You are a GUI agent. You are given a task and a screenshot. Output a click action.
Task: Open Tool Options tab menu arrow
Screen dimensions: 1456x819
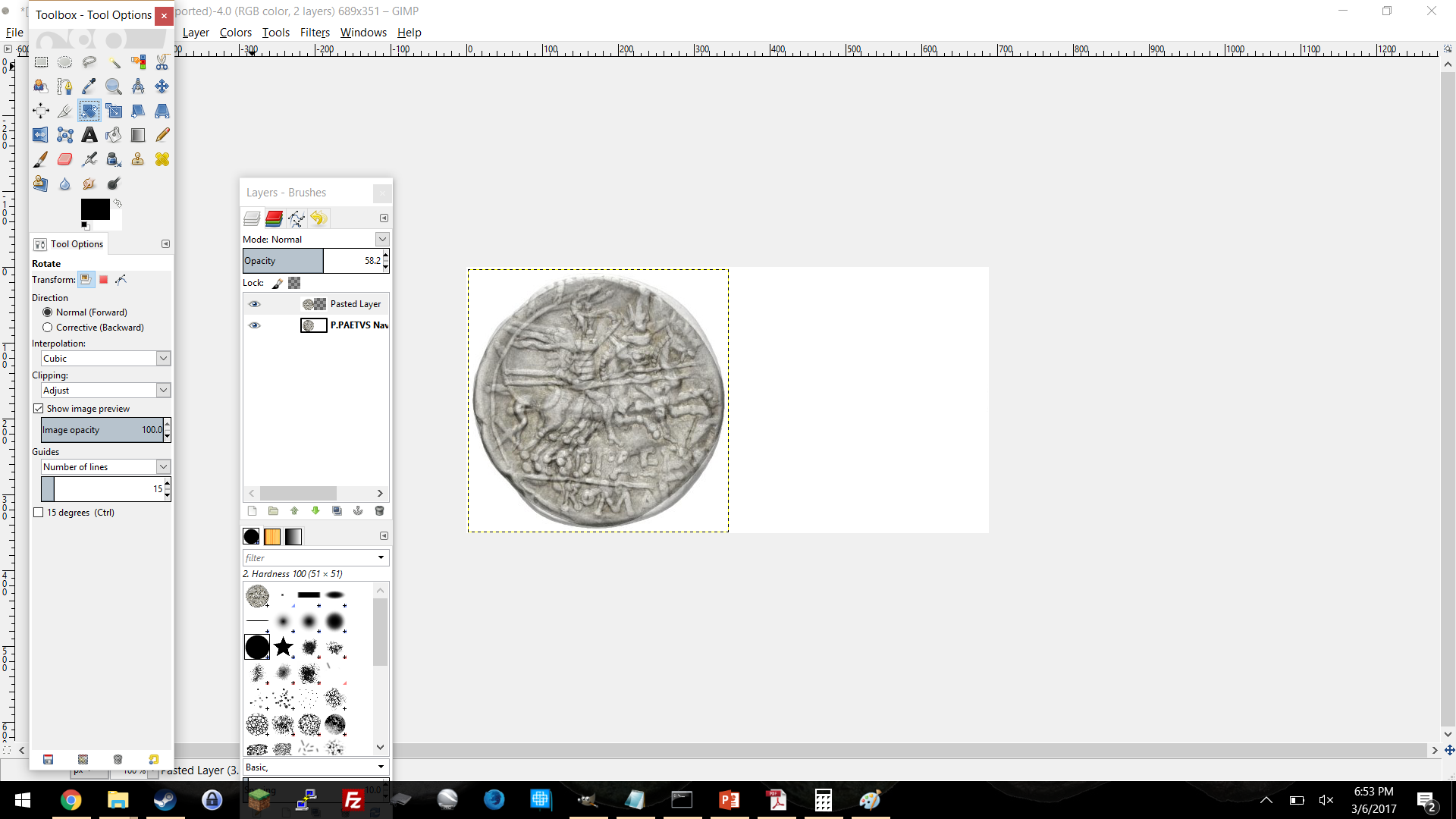[x=165, y=244]
